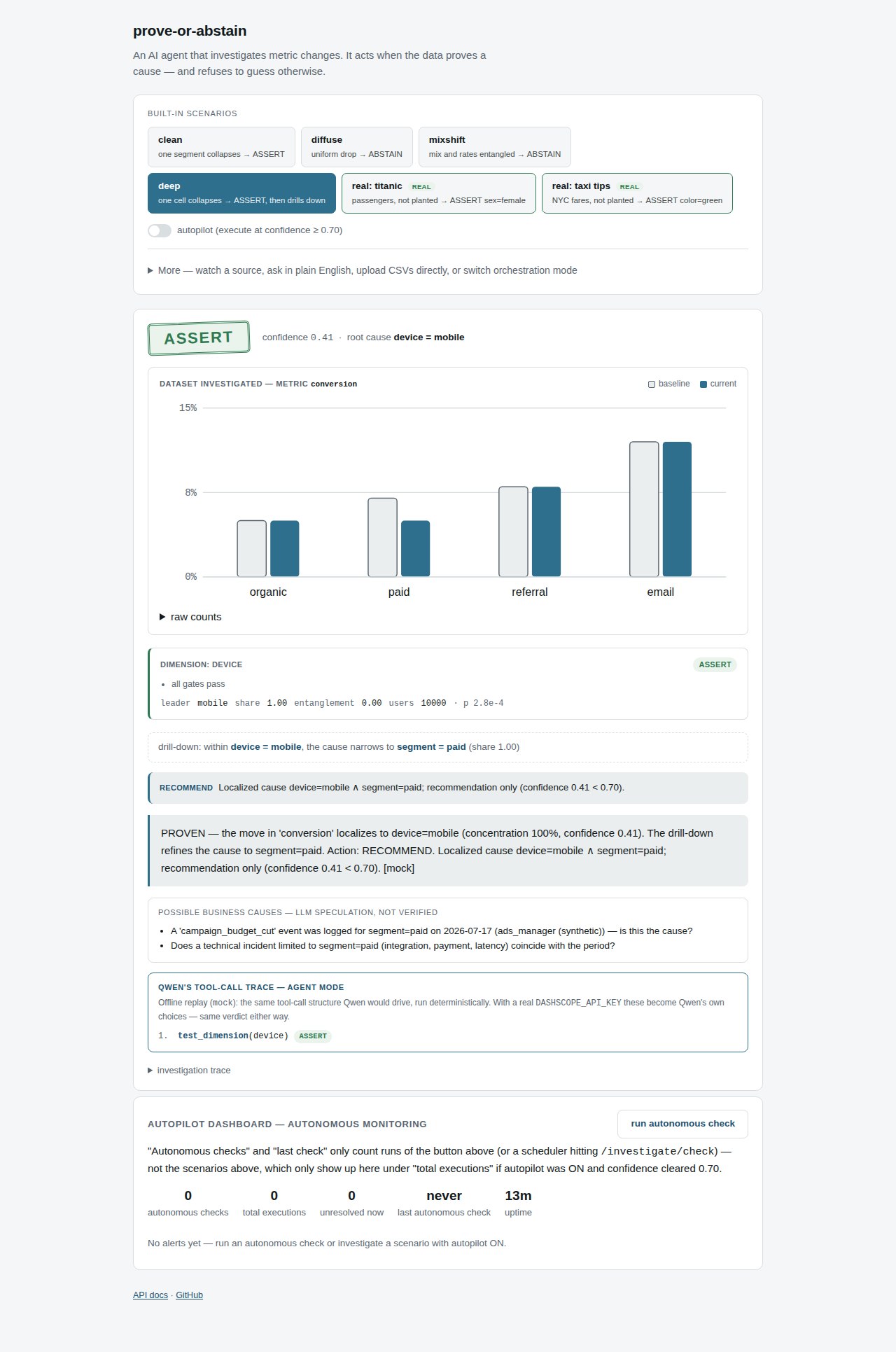Click the 'unresolved now' stat label
896x1352 pixels.
pyautogui.click(x=351, y=1213)
